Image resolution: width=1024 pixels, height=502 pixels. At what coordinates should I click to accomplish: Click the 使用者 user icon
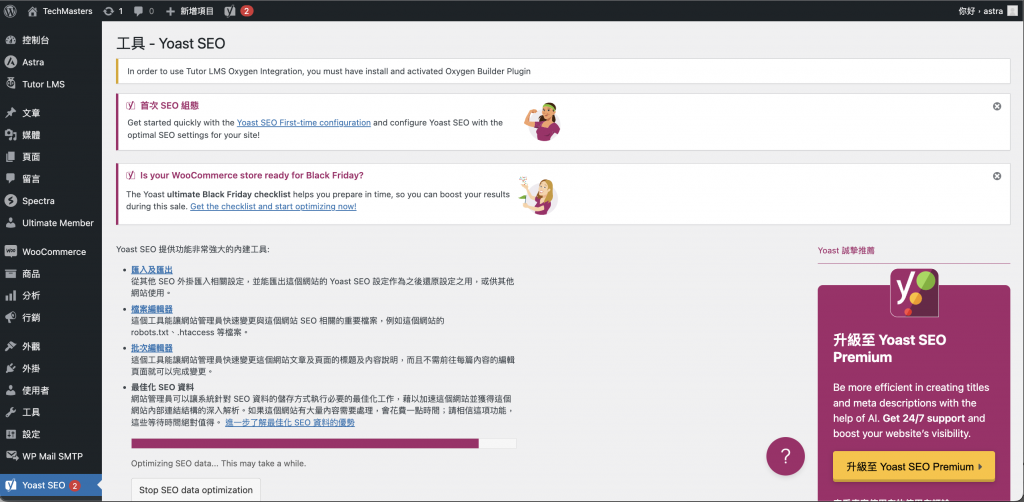(10, 390)
